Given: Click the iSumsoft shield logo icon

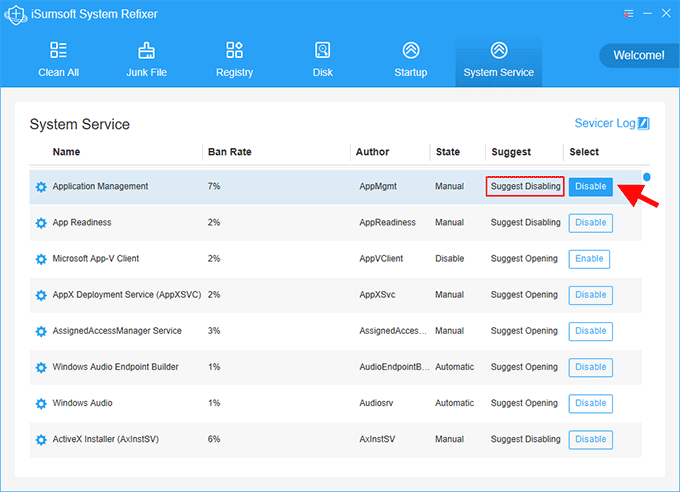Looking at the screenshot, I should click(16, 14).
